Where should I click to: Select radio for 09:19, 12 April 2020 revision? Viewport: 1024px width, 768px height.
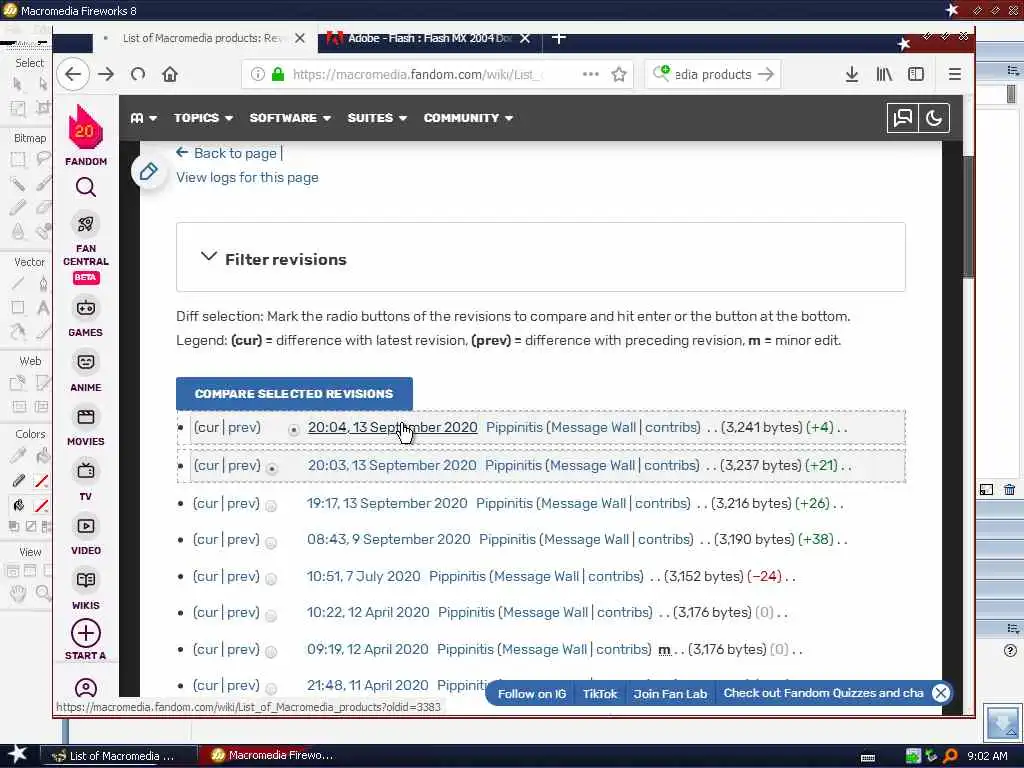coord(271,652)
